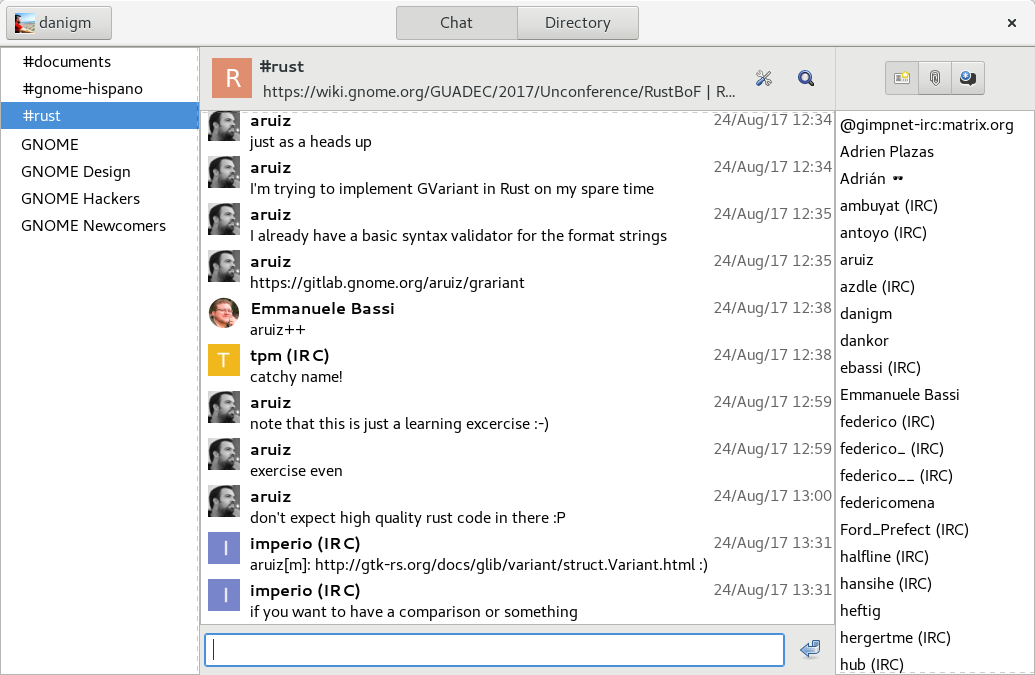Open the gitlab.gnome.org/aruiz/grariant link
The height and width of the screenshot is (675, 1035).
tap(387, 283)
